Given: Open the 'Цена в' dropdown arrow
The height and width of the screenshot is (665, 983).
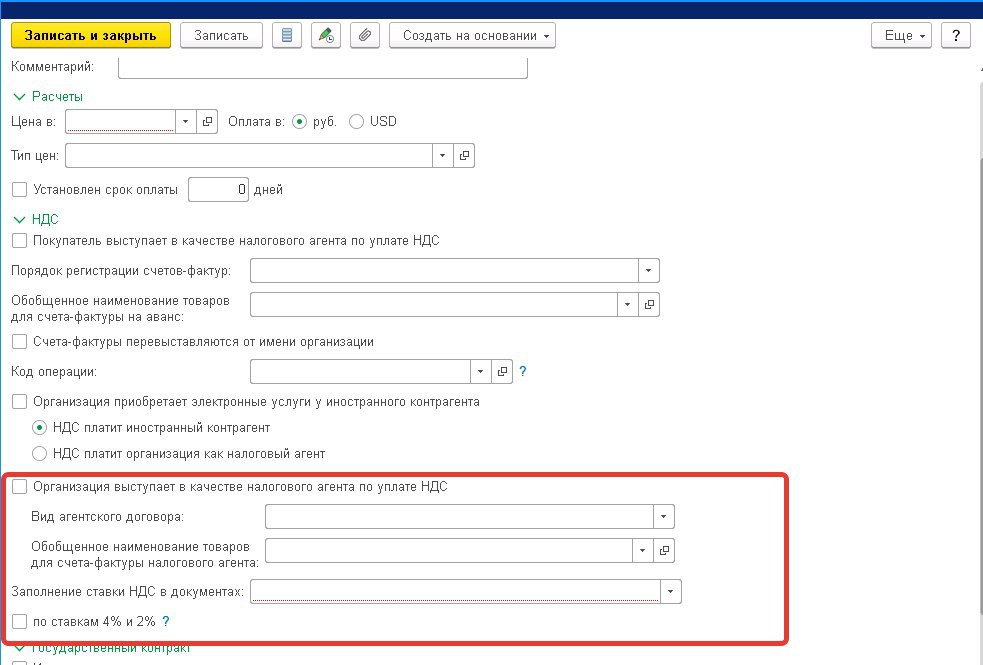Looking at the screenshot, I should [x=186, y=122].
